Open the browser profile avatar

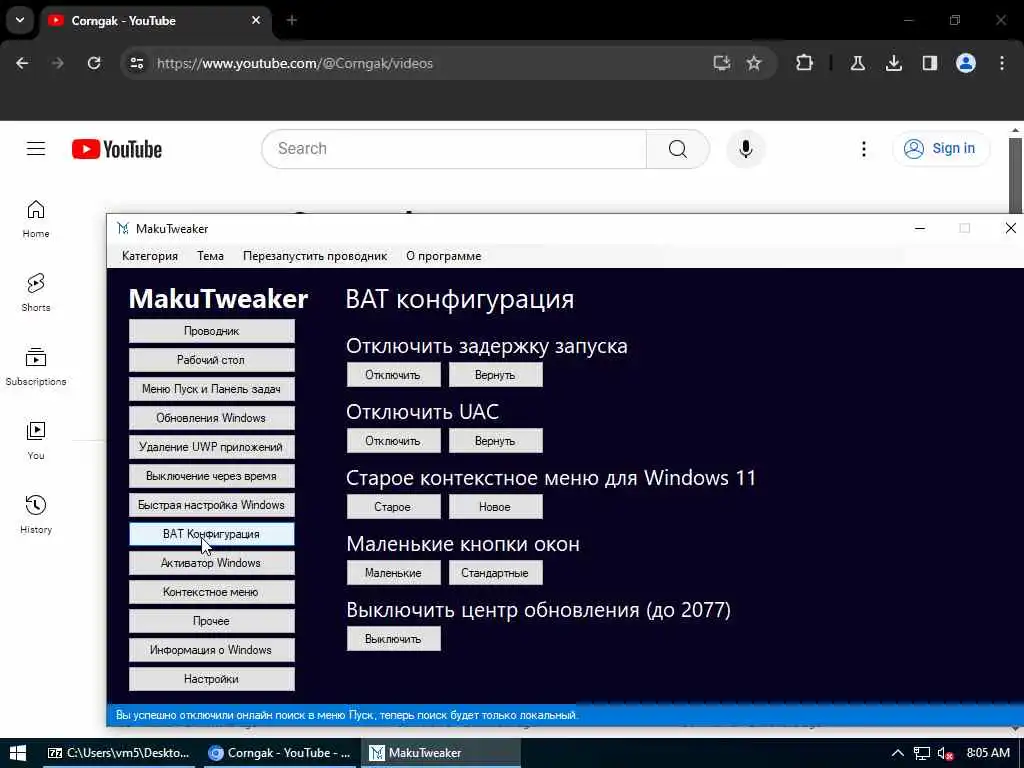coord(966,63)
